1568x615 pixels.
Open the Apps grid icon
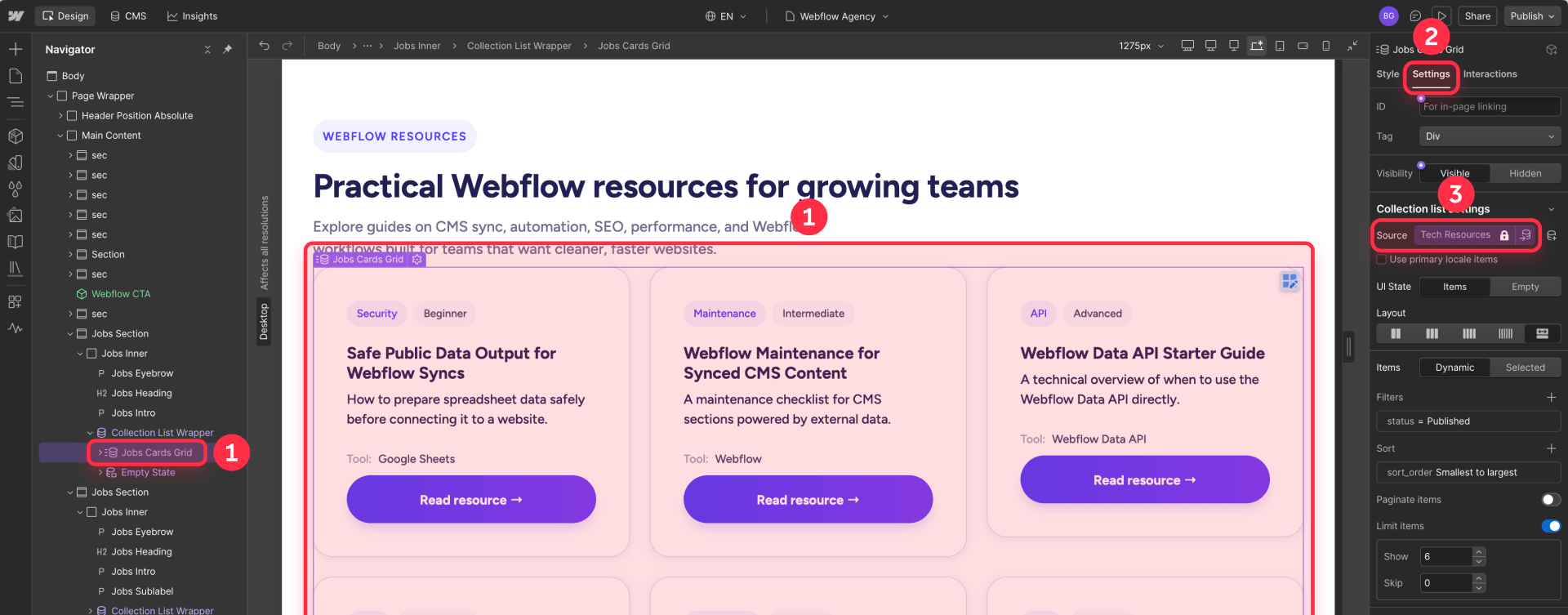(x=16, y=301)
